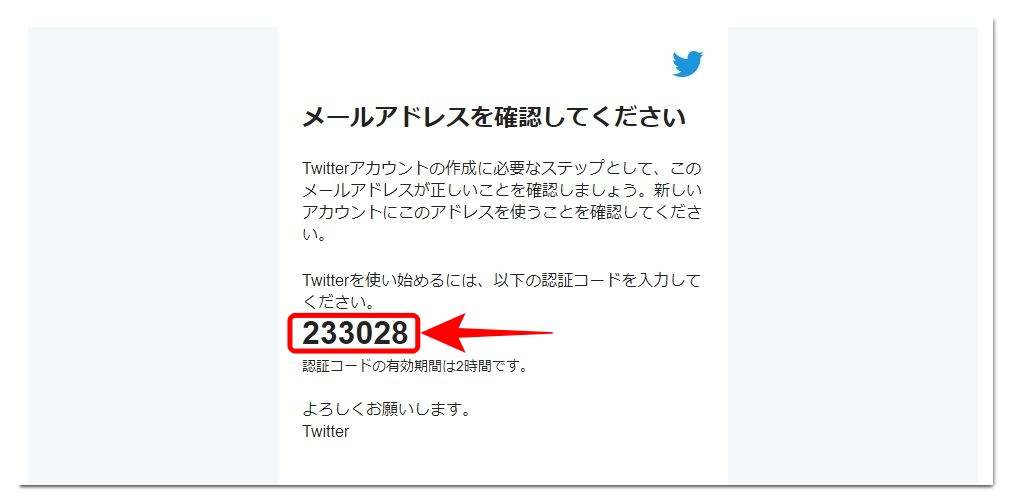The image size is (1009, 501).
Task: Click the right light-blue margin panel
Action: [x=853, y=256]
